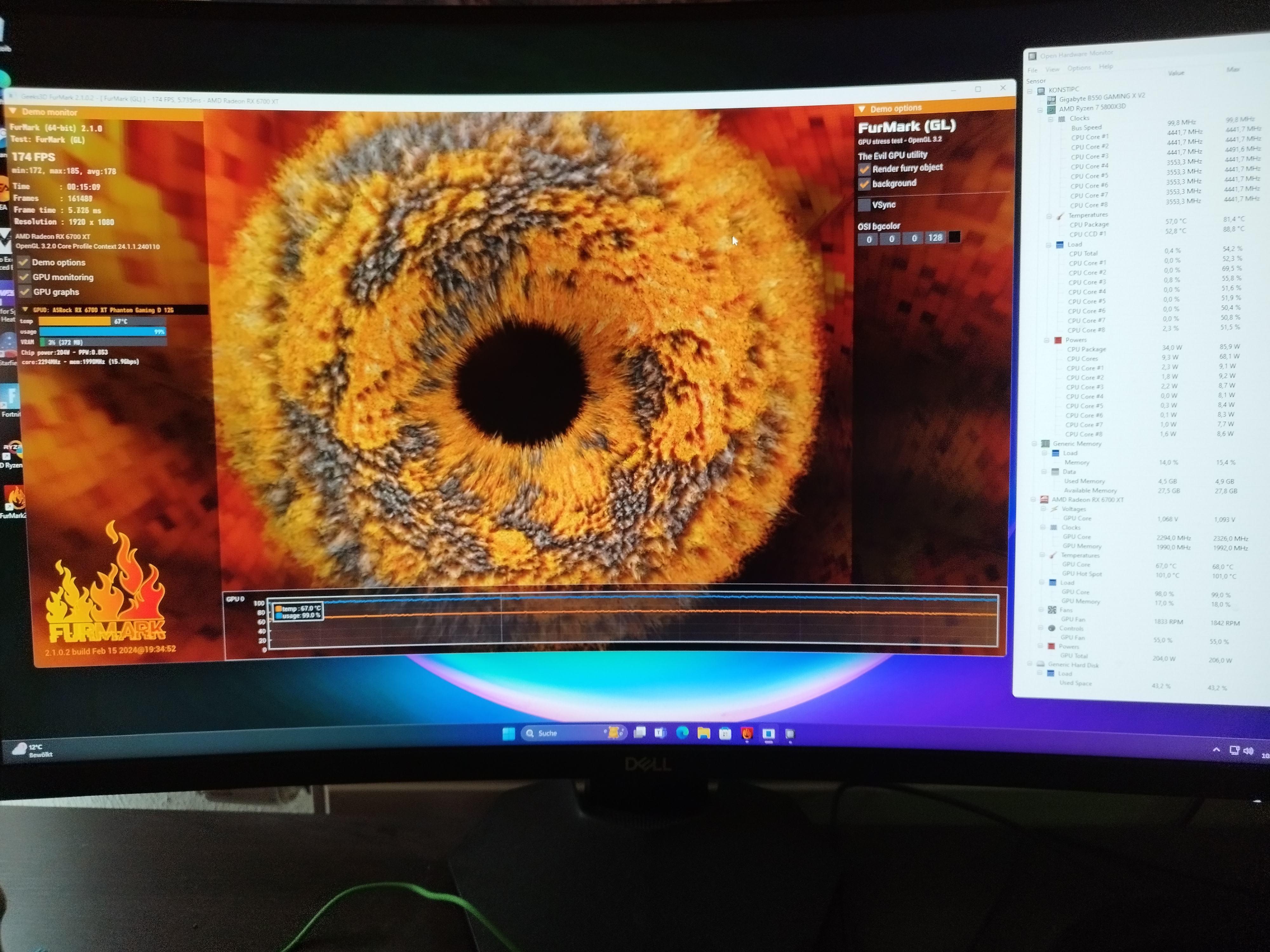Toggle the Demo options checkbox in Demo monitor
1270x952 pixels.
23,262
